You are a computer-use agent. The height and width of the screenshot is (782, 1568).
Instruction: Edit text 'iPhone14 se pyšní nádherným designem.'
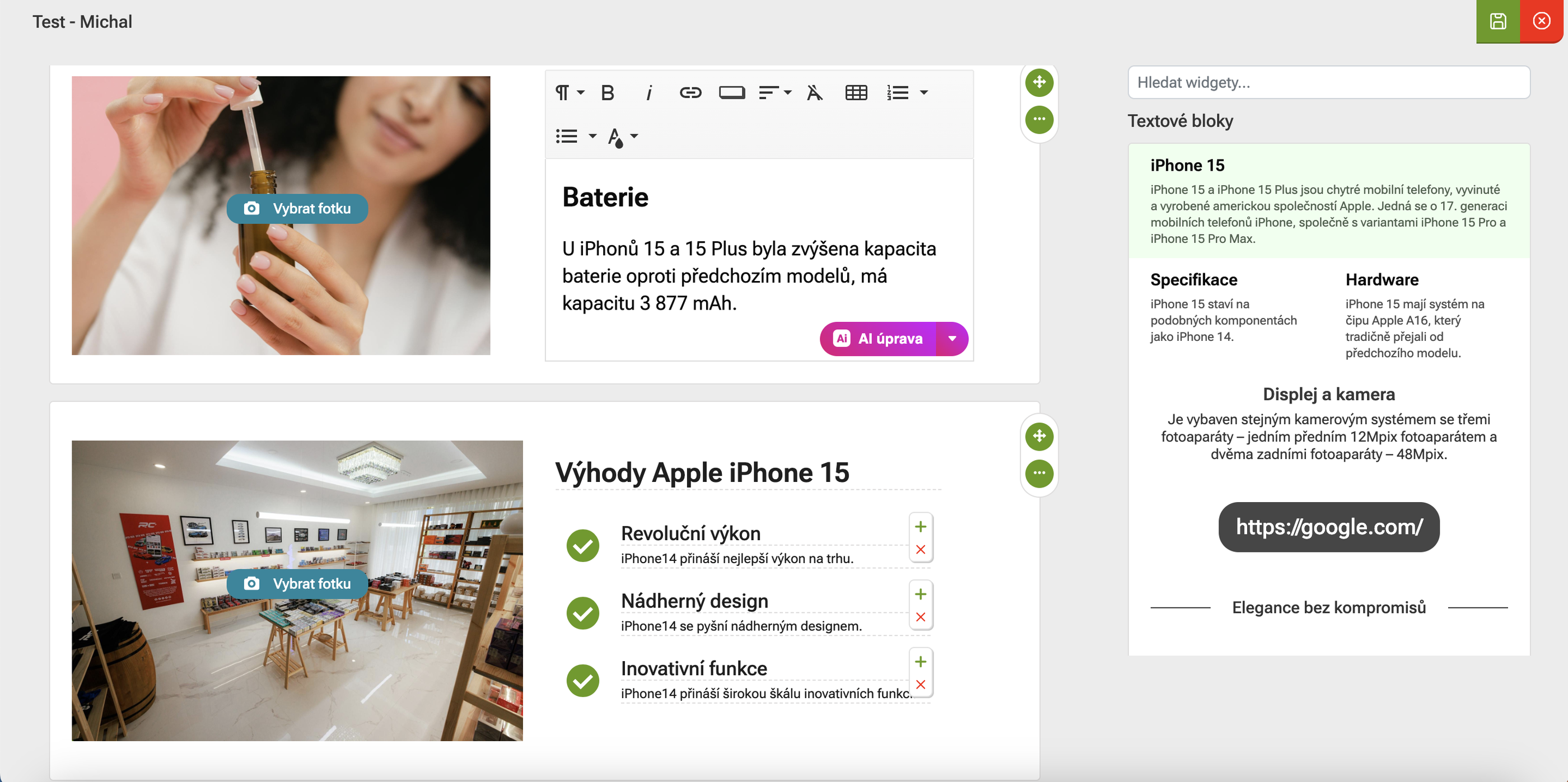tap(741, 626)
